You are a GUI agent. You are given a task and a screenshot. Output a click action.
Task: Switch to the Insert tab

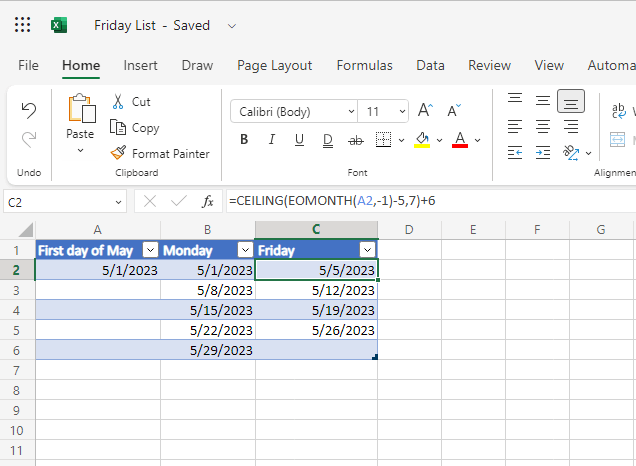coord(140,65)
